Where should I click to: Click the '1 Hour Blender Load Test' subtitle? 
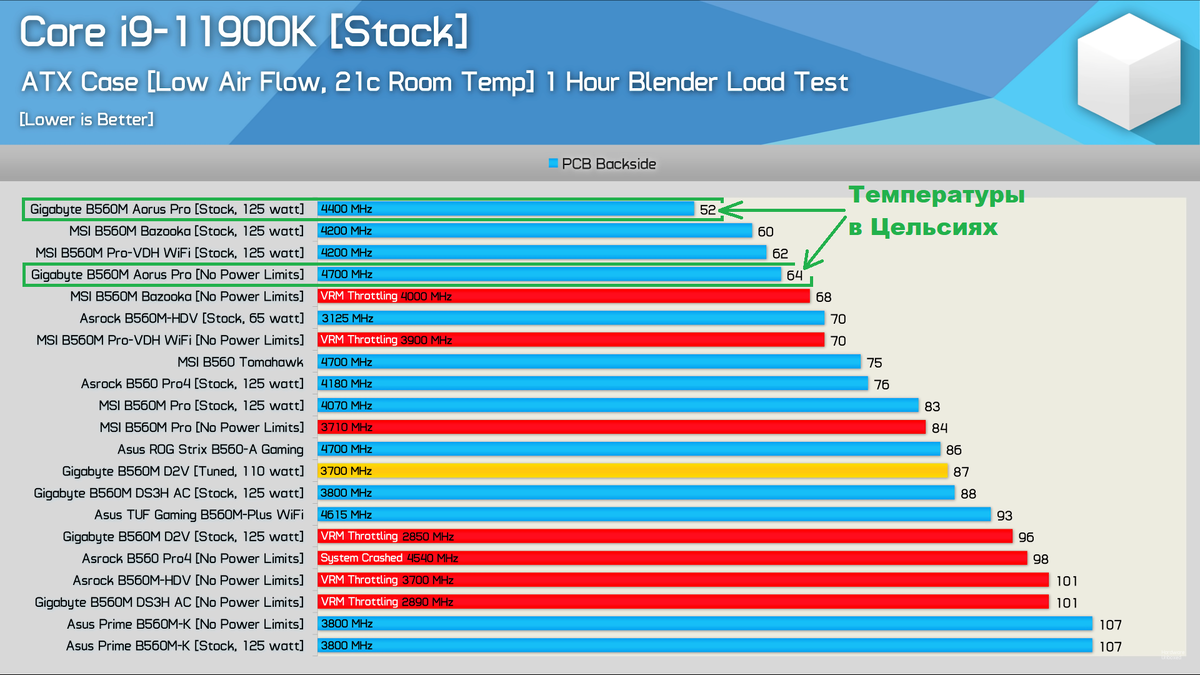(697, 82)
